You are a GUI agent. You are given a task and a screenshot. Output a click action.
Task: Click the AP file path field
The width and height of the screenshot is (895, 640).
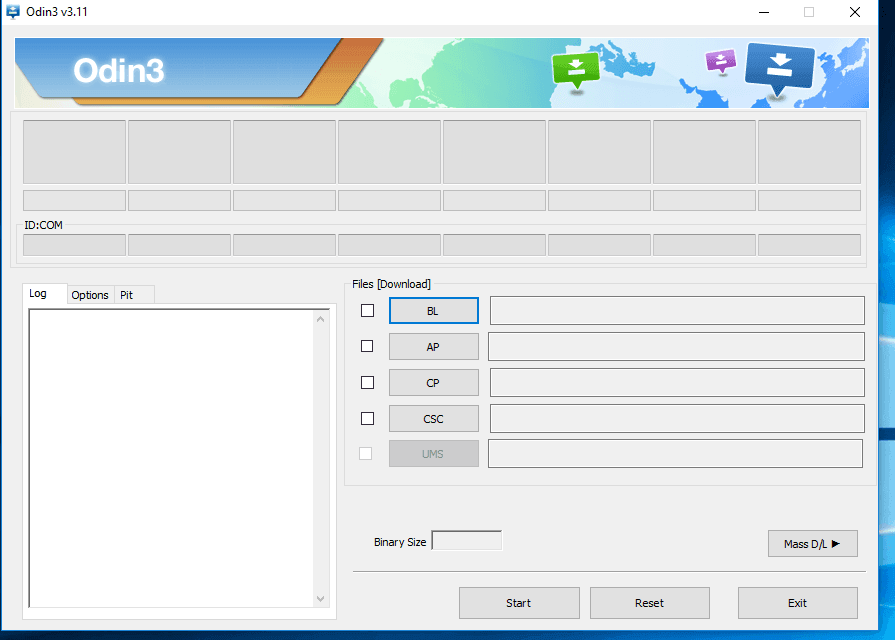click(676, 347)
